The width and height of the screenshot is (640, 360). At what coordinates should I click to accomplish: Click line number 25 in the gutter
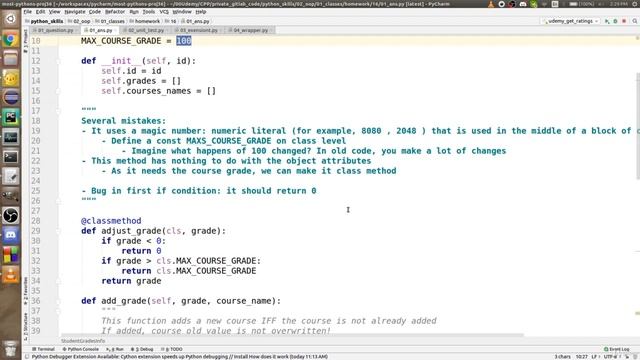36,191
